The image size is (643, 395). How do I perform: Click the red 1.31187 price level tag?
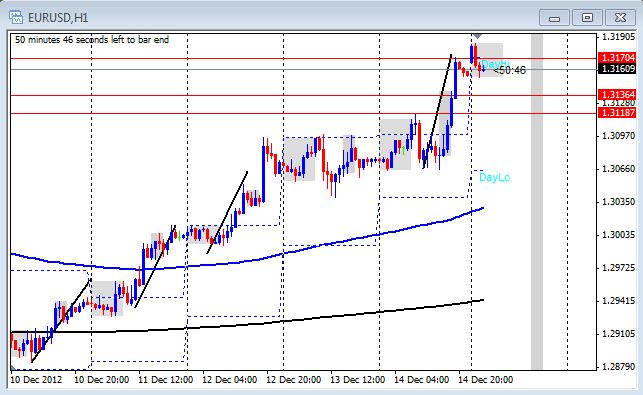click(x=617, y=112)
